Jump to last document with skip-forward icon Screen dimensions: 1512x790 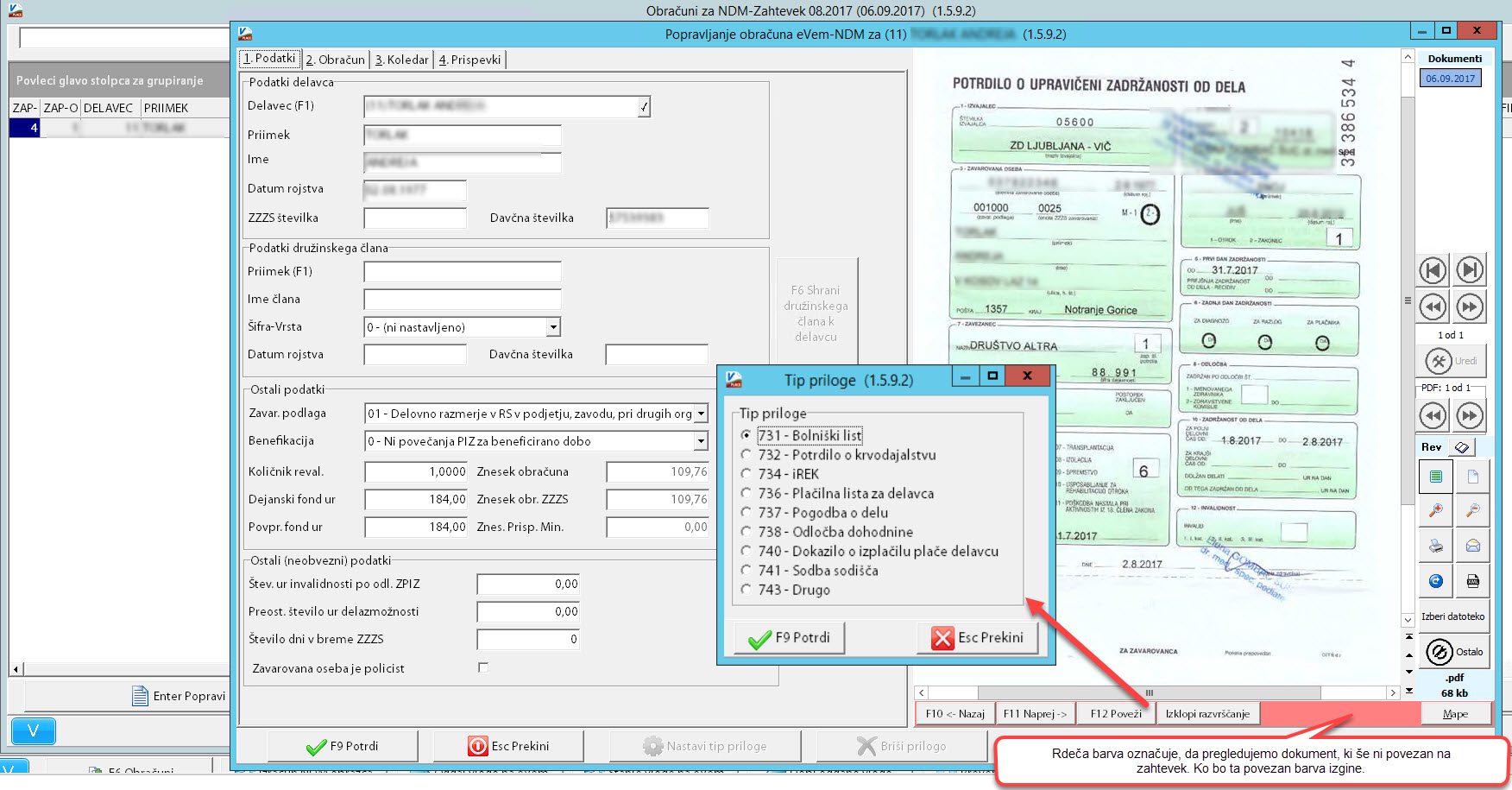[1470, 270]
